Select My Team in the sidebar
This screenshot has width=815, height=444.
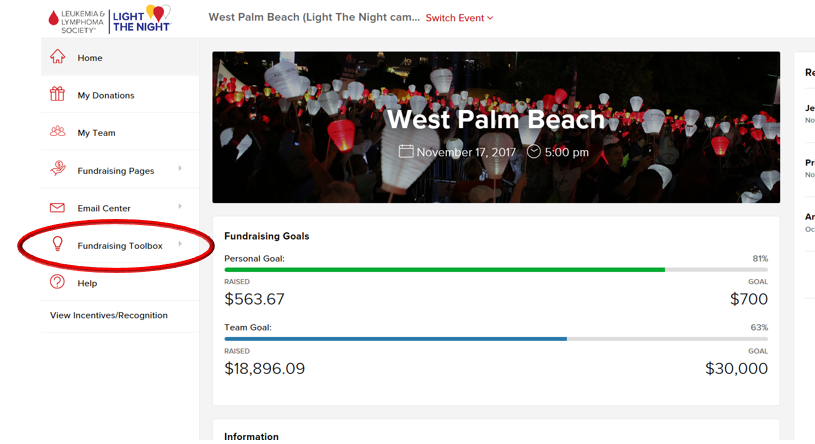pyautogui.click(x=120, y=132)
